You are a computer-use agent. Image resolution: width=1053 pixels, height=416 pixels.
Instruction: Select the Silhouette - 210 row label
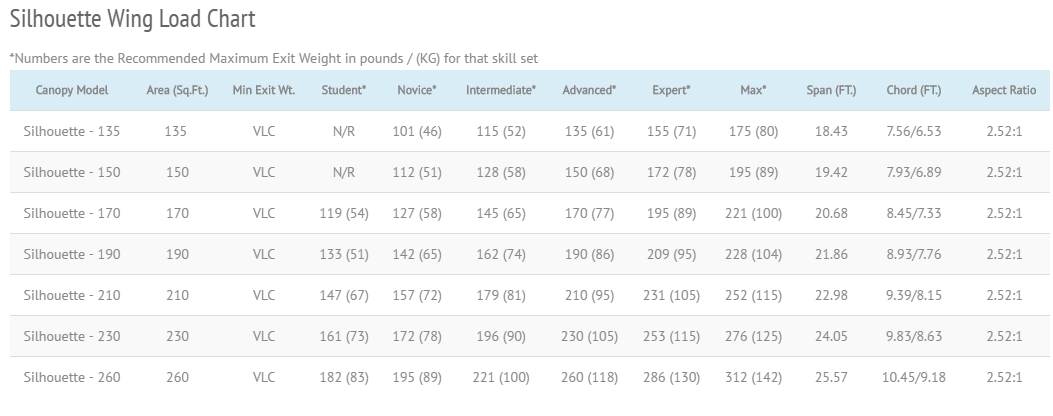pos(72,295)
